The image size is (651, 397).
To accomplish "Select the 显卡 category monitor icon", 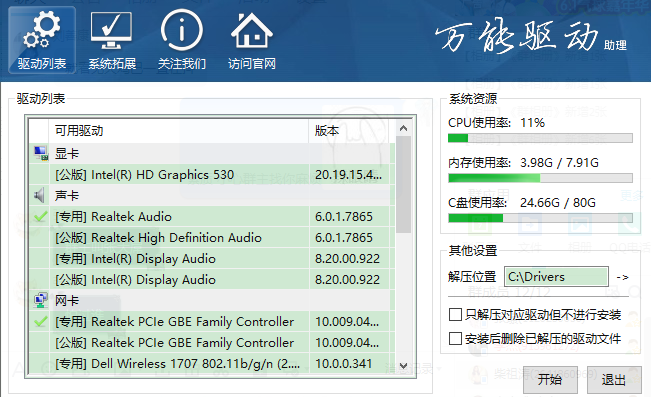I will tap(41, 154).
